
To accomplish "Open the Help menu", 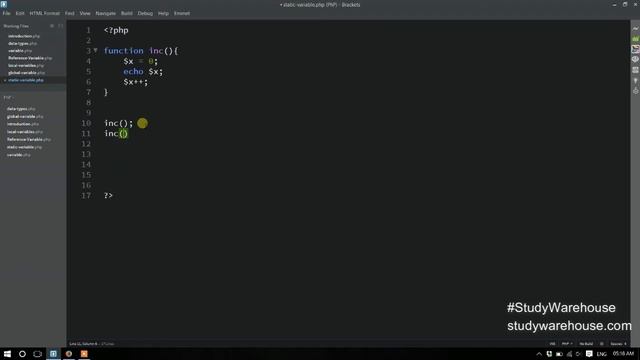I will click(163, 13).
